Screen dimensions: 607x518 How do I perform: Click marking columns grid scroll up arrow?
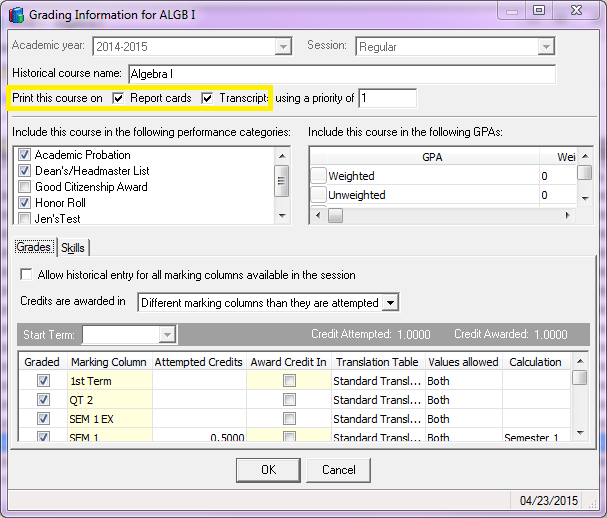point(580,361)
